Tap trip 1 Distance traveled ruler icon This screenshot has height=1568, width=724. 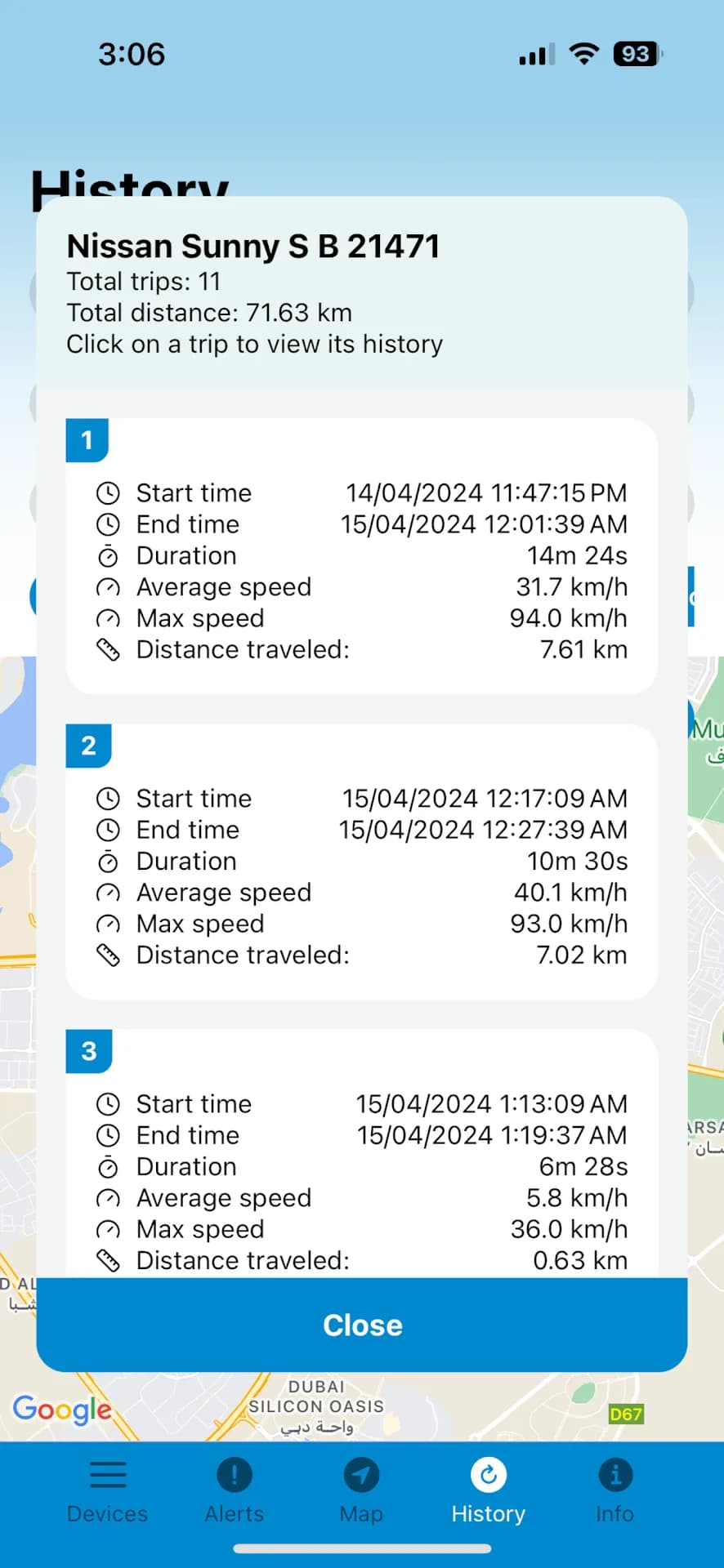point(108,650)
